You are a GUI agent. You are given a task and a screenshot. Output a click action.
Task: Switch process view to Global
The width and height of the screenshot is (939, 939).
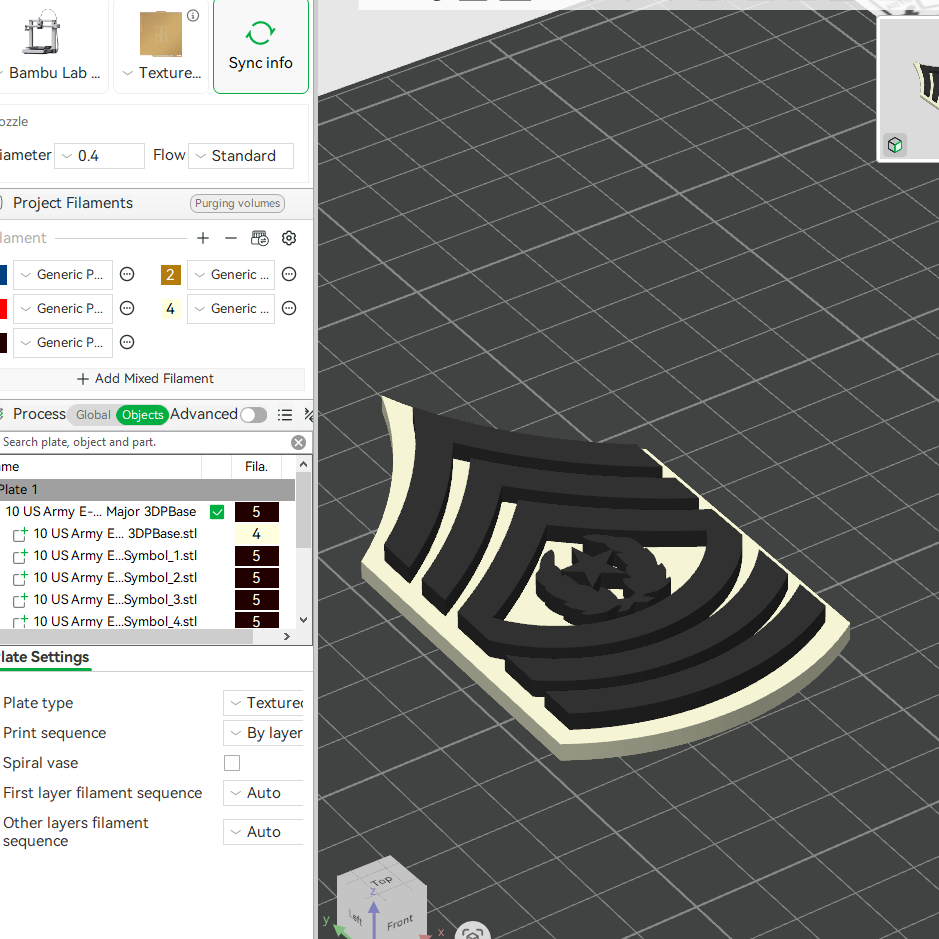pos(93,415)
